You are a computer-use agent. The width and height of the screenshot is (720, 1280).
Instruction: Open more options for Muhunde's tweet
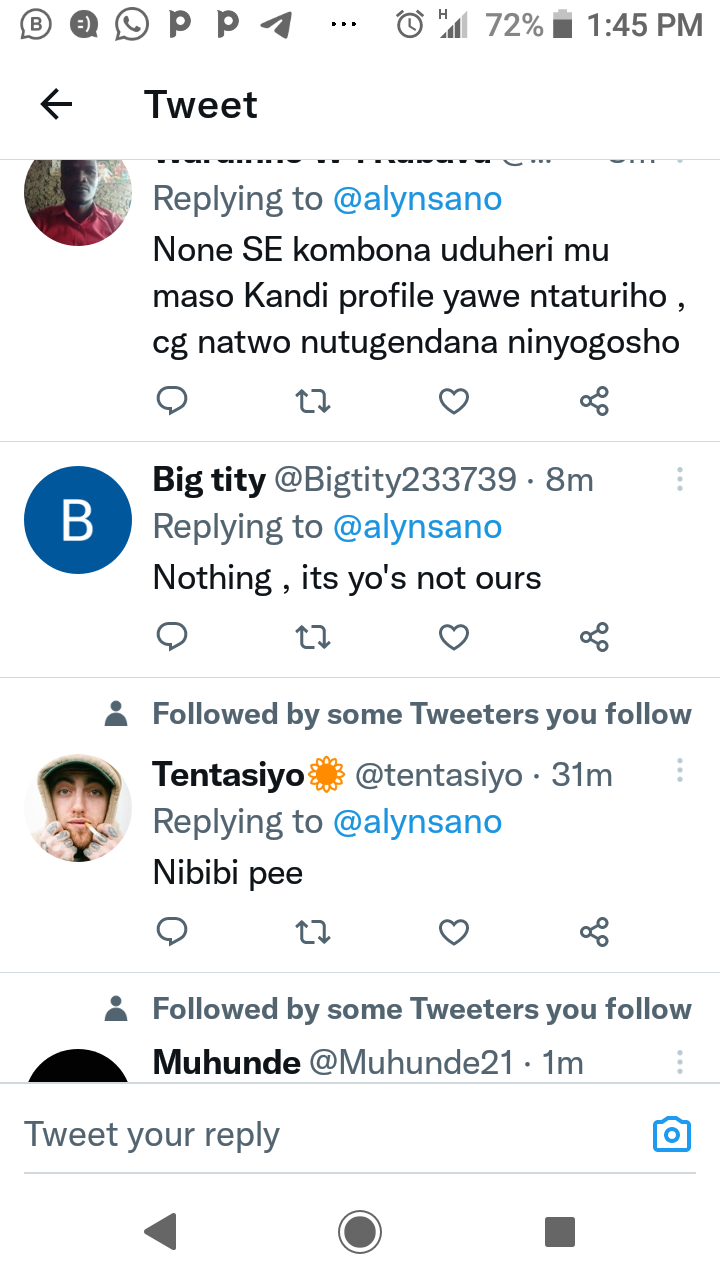click(x=680, y=1062)
